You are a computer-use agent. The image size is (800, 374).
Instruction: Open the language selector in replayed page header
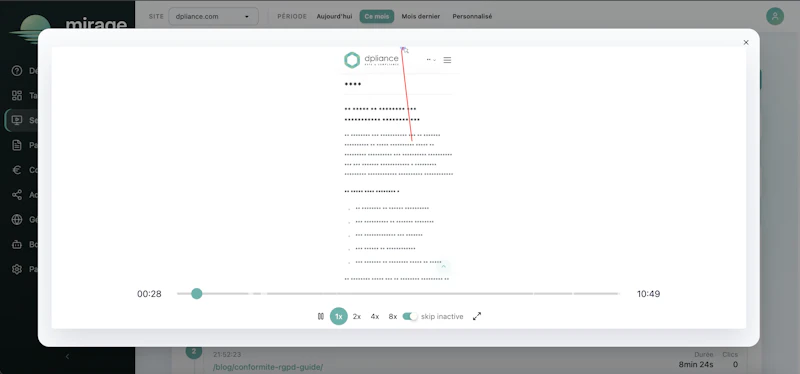tap(431, 60)
